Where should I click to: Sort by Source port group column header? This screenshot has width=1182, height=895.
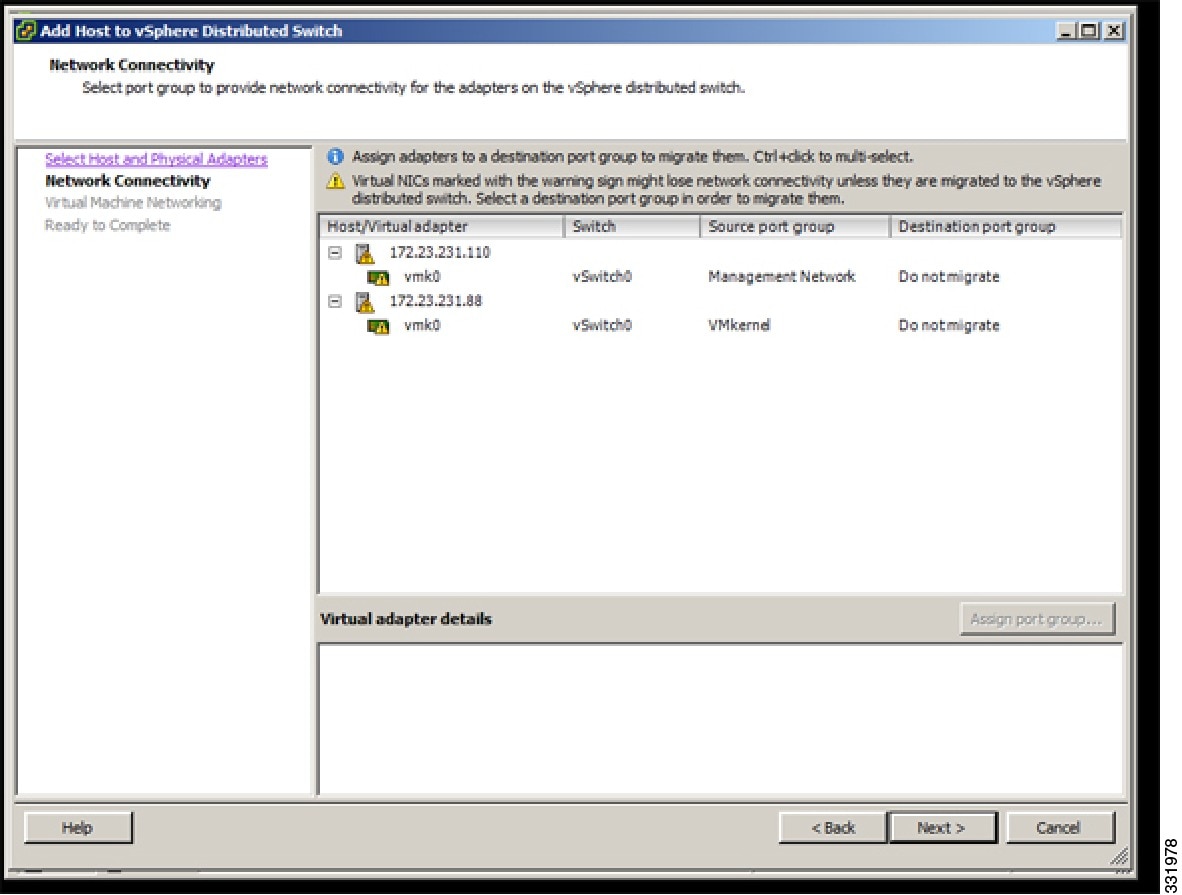point(795,226)
